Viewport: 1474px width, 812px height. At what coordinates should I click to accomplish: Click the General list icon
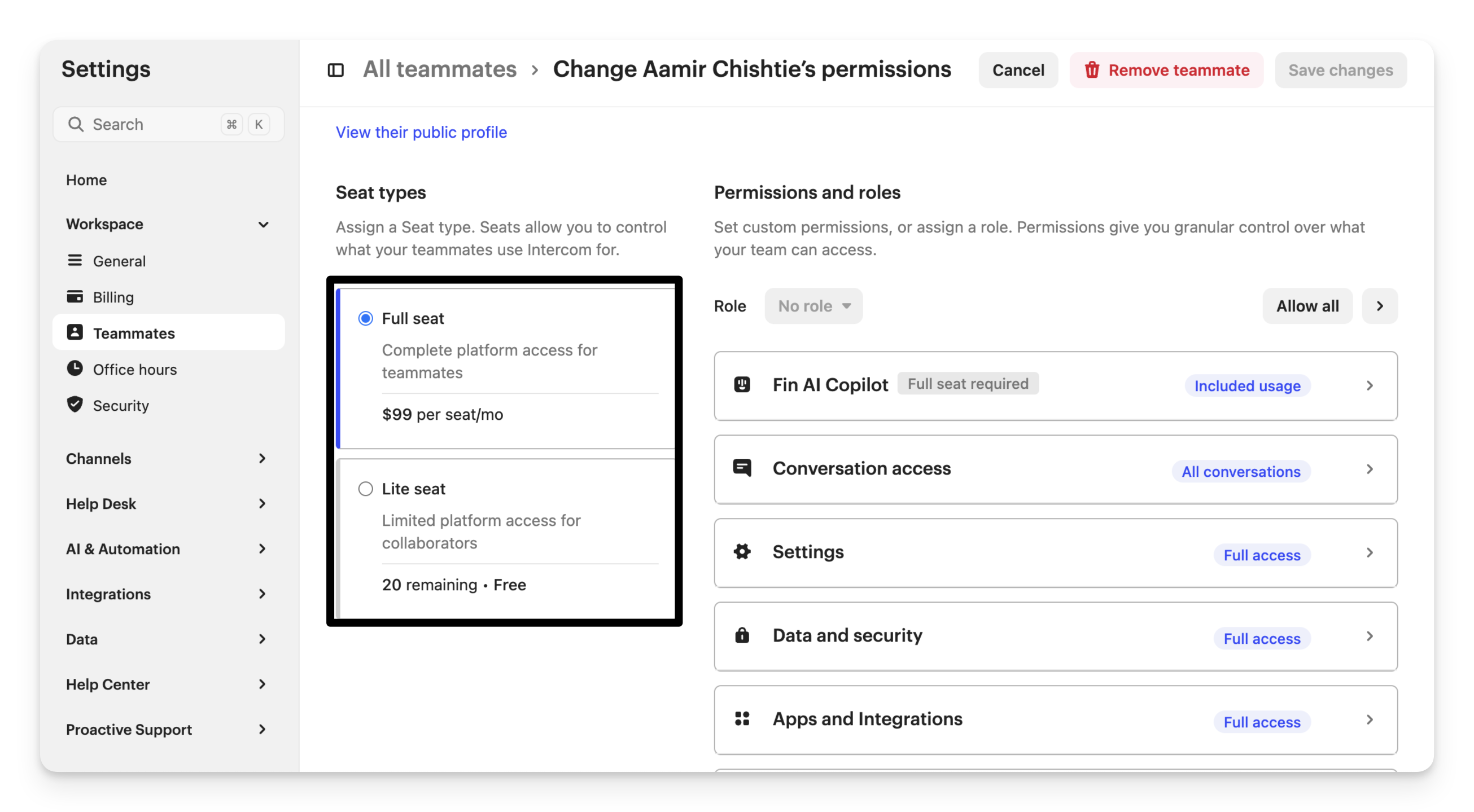click(x=75, y=260)
